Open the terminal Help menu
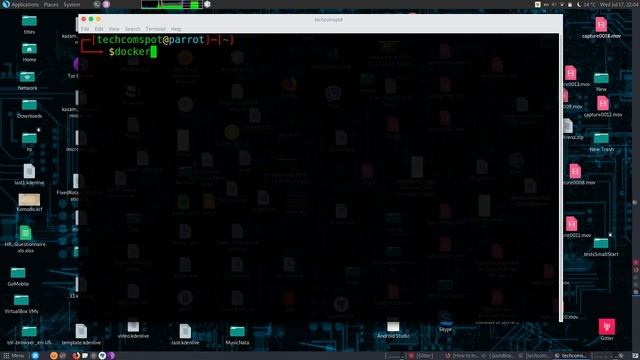Screen dimensions: 640x360 pos(176,29)
